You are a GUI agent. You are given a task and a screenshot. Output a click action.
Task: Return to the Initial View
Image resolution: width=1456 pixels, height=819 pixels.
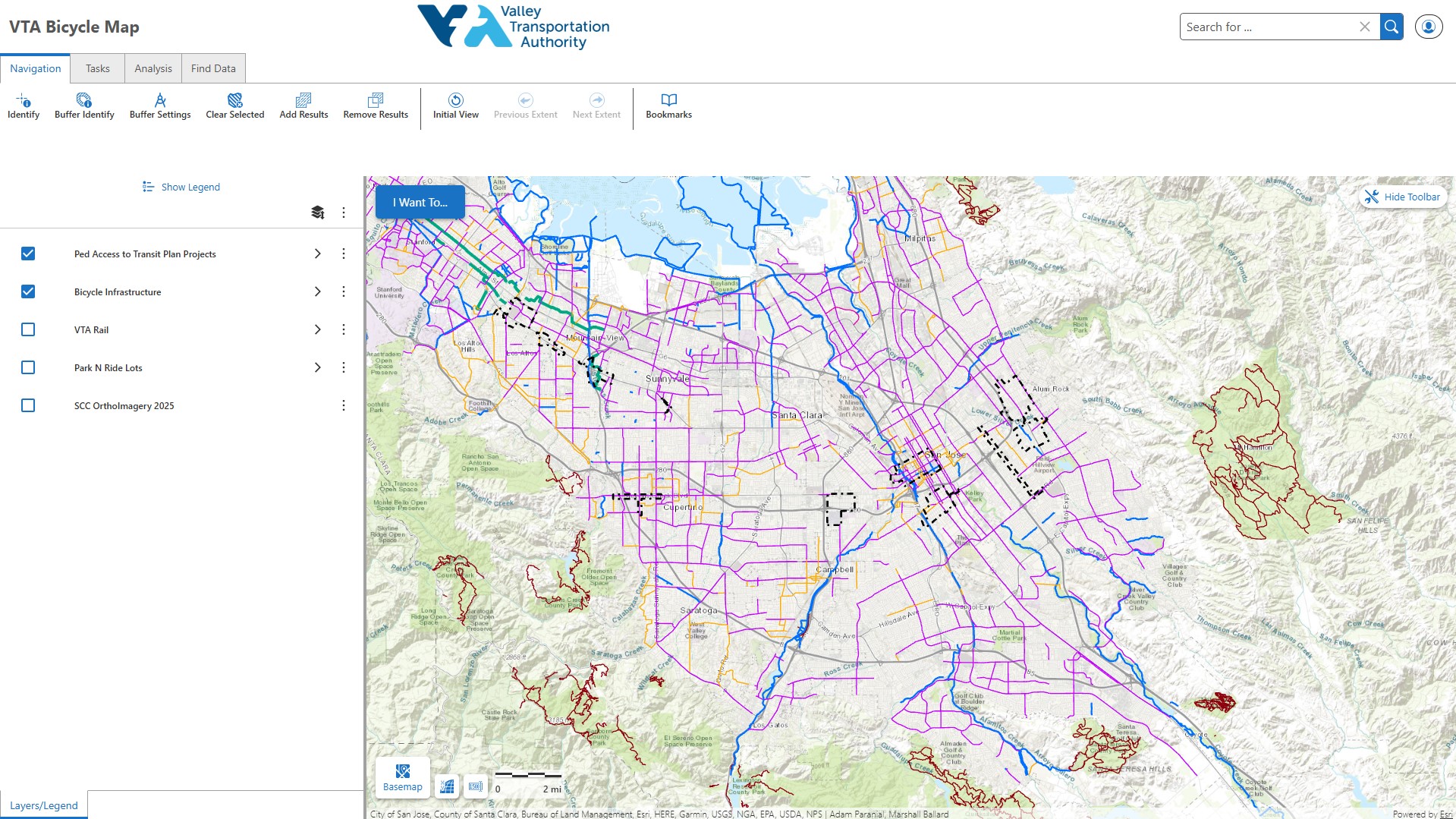click(456, 106)
